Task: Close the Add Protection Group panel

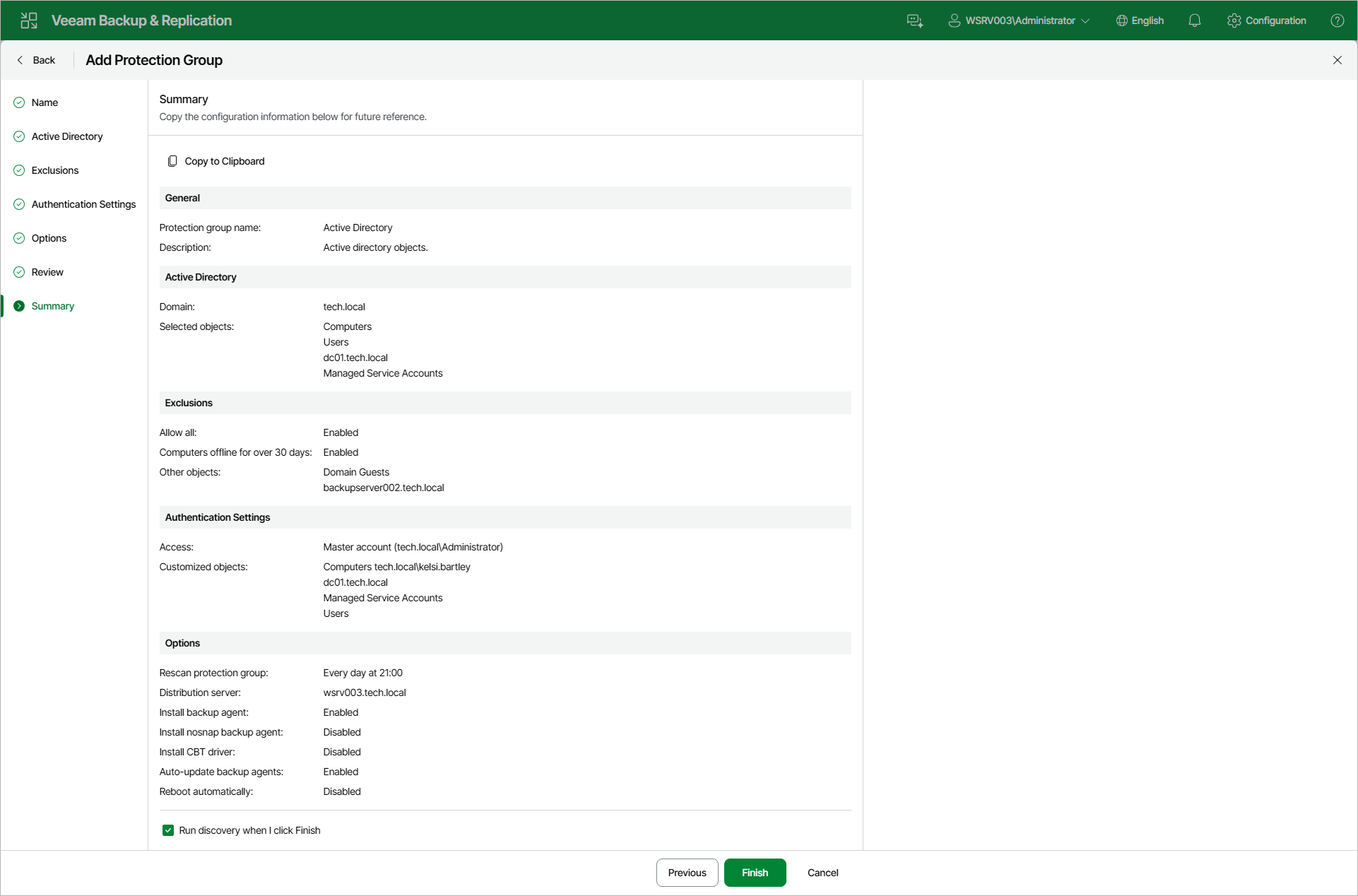Action: pyautogui.click(x=1338, y=60)
